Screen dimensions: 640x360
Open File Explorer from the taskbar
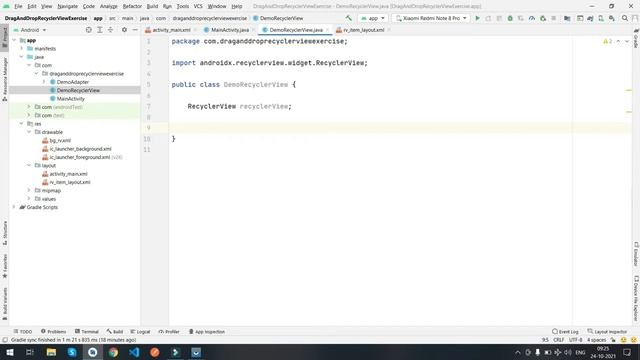[x=51, y=352]
